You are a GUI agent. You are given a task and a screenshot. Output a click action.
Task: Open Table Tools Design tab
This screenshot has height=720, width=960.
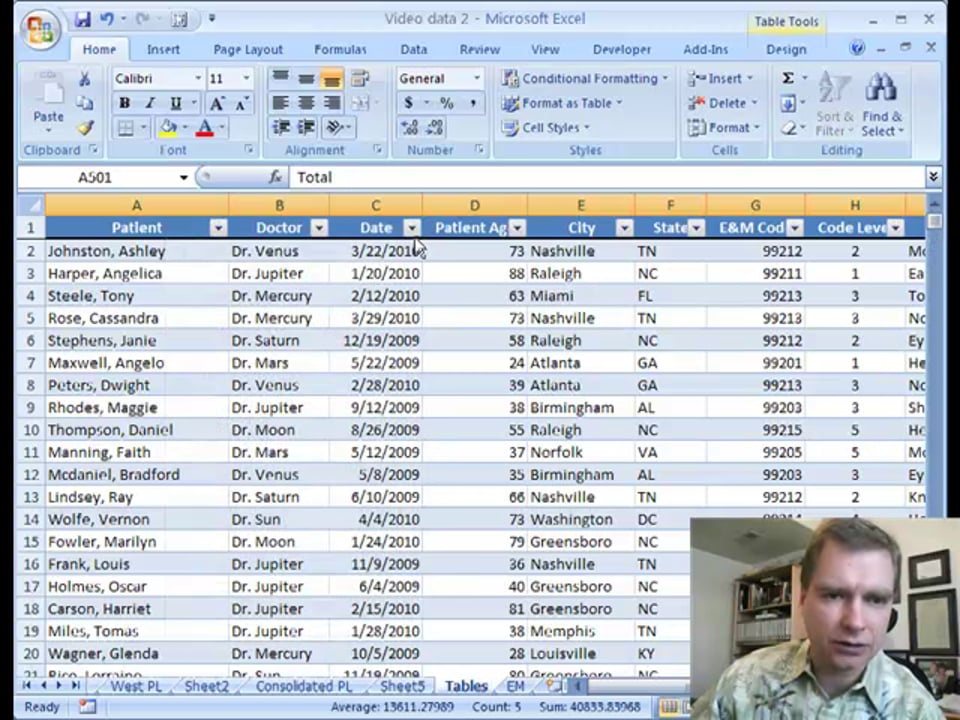786,50
